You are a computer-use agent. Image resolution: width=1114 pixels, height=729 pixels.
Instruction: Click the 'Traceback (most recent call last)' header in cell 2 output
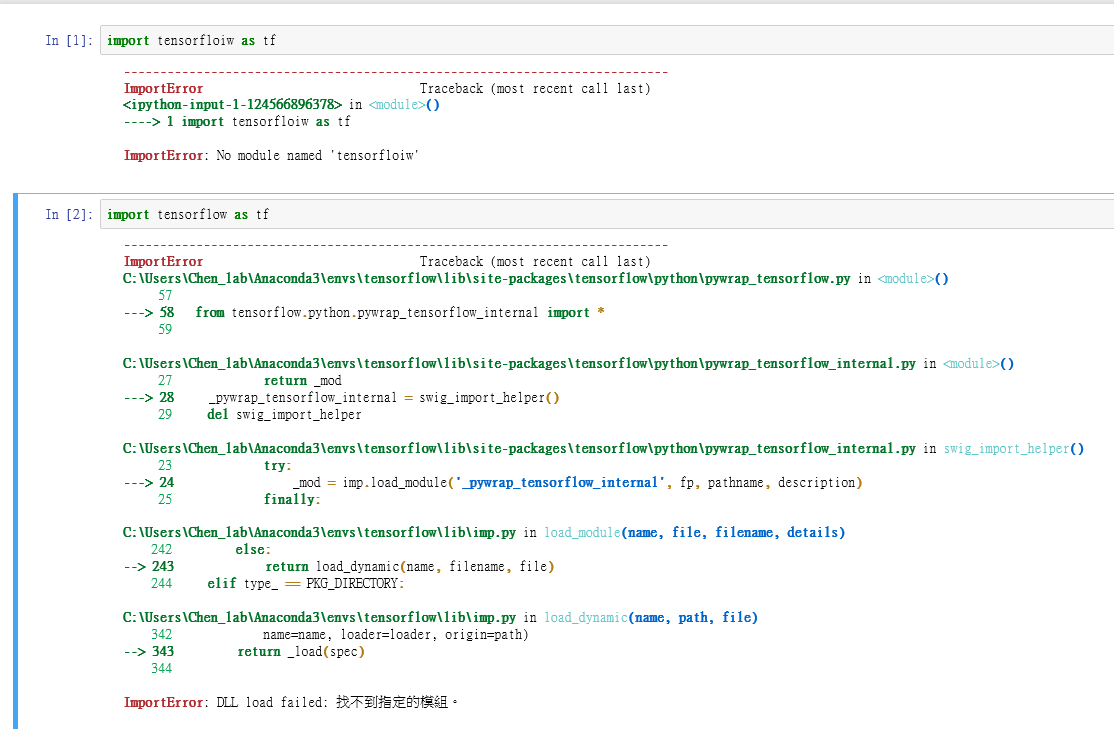coord(535,262)
